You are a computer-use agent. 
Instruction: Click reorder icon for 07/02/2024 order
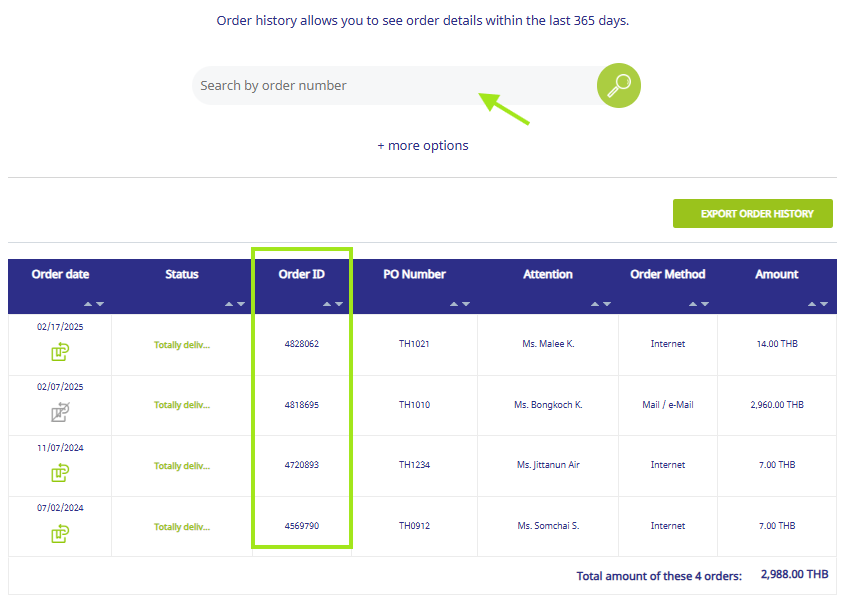click(60, 533)
